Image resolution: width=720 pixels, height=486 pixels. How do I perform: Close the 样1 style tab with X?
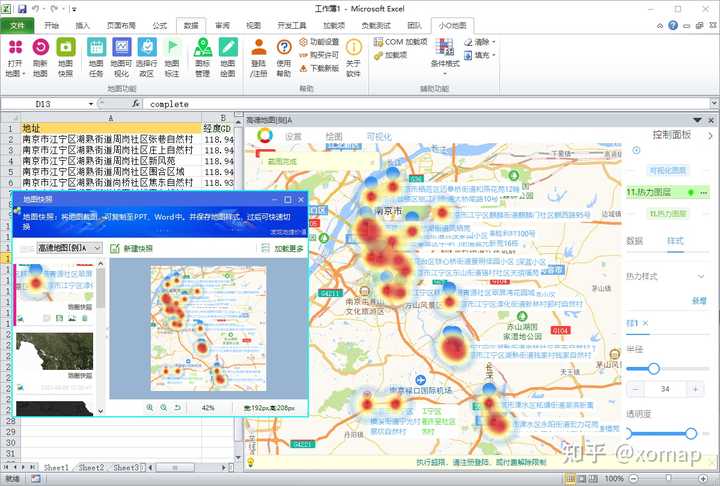(x=645, y=323)
